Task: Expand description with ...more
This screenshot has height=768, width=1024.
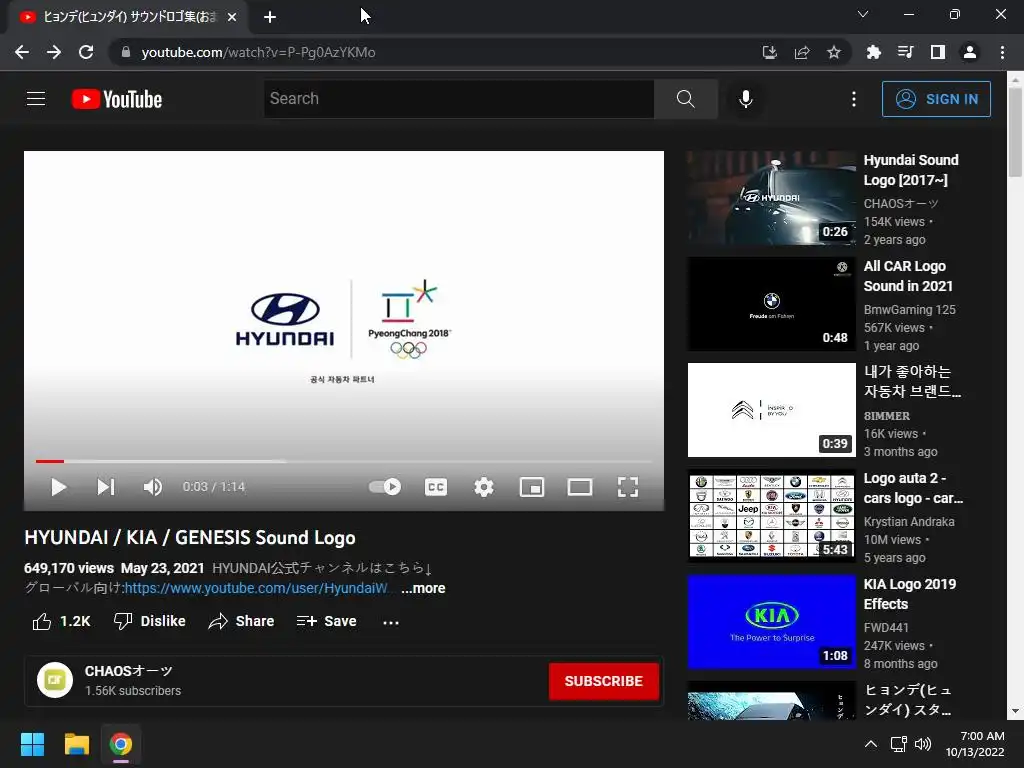Action: (x=423, y=588)
